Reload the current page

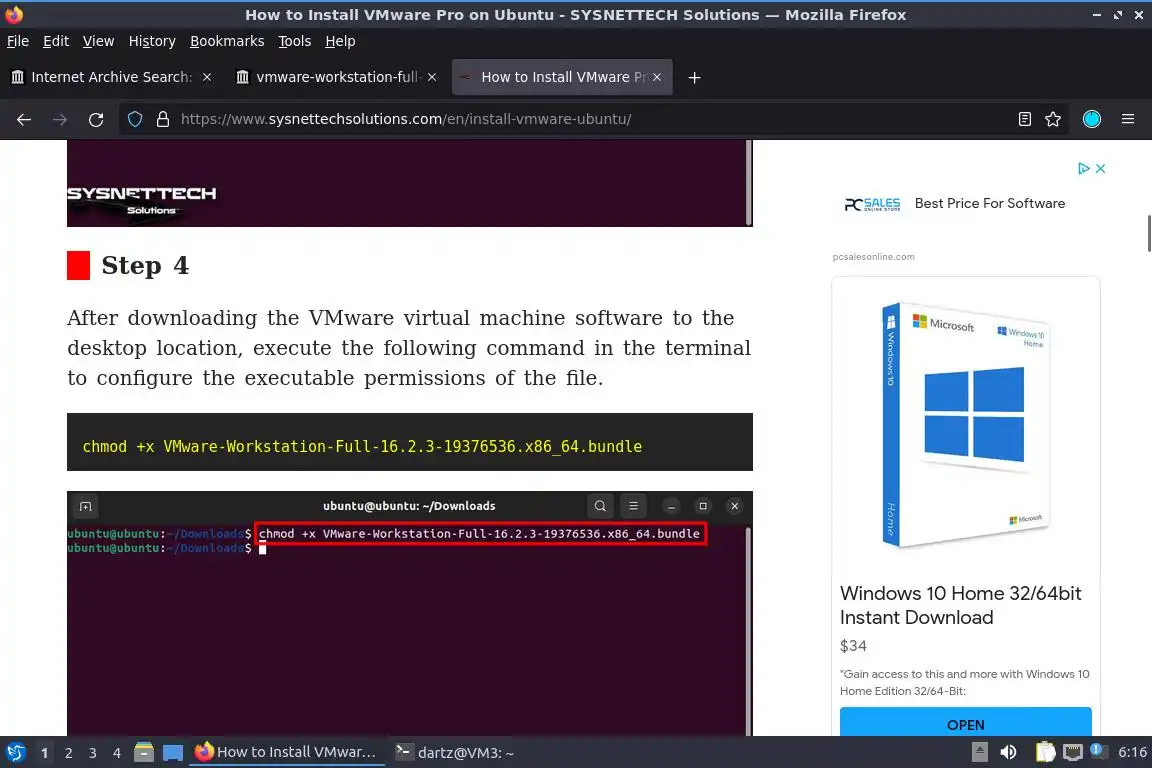[96, 119]
